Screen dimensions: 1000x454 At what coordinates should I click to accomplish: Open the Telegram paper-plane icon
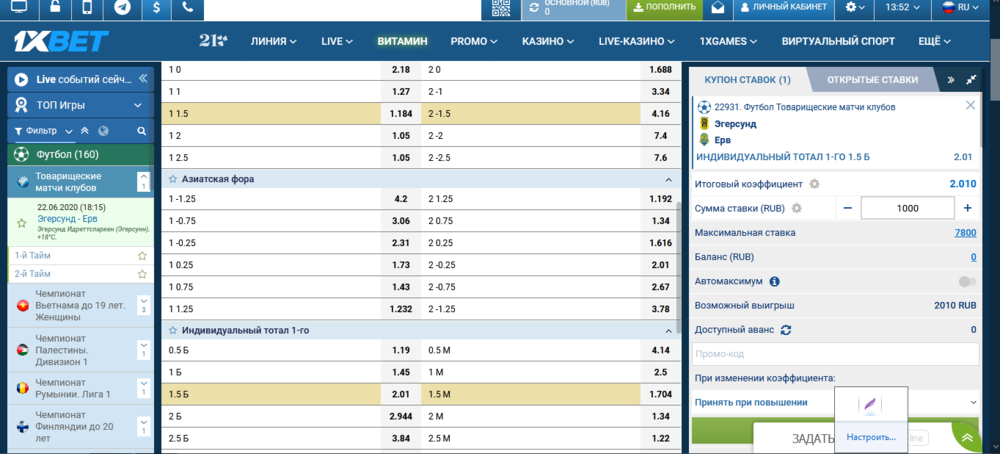[122, 8]
